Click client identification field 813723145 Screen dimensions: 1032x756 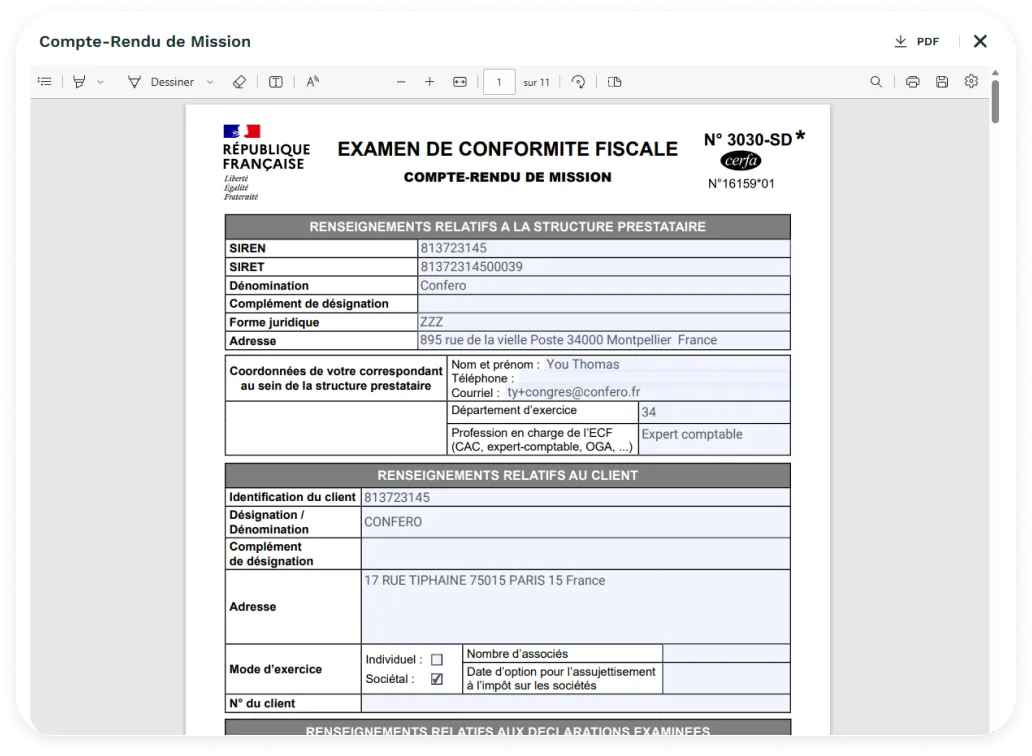pyautogui.click(x=575, y=497)
